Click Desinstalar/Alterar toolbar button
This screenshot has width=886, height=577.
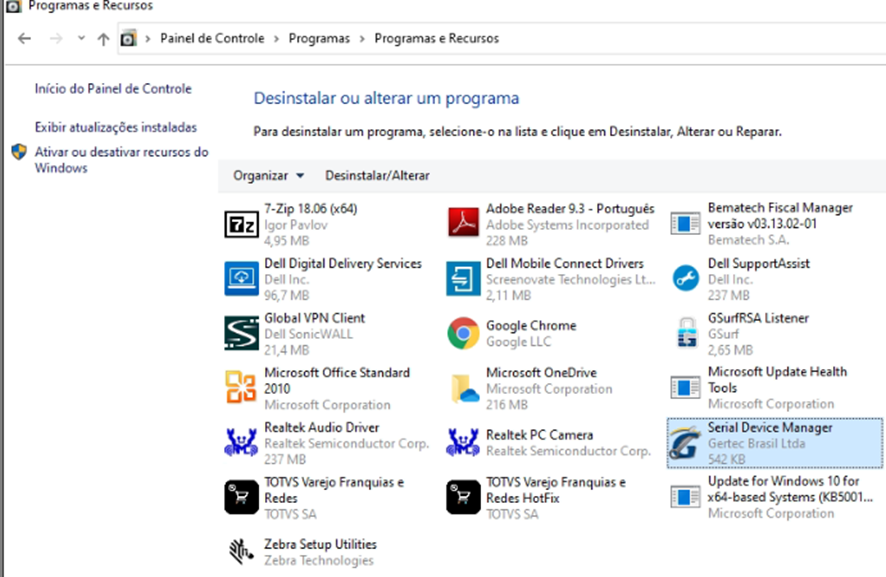coord(377,176)
